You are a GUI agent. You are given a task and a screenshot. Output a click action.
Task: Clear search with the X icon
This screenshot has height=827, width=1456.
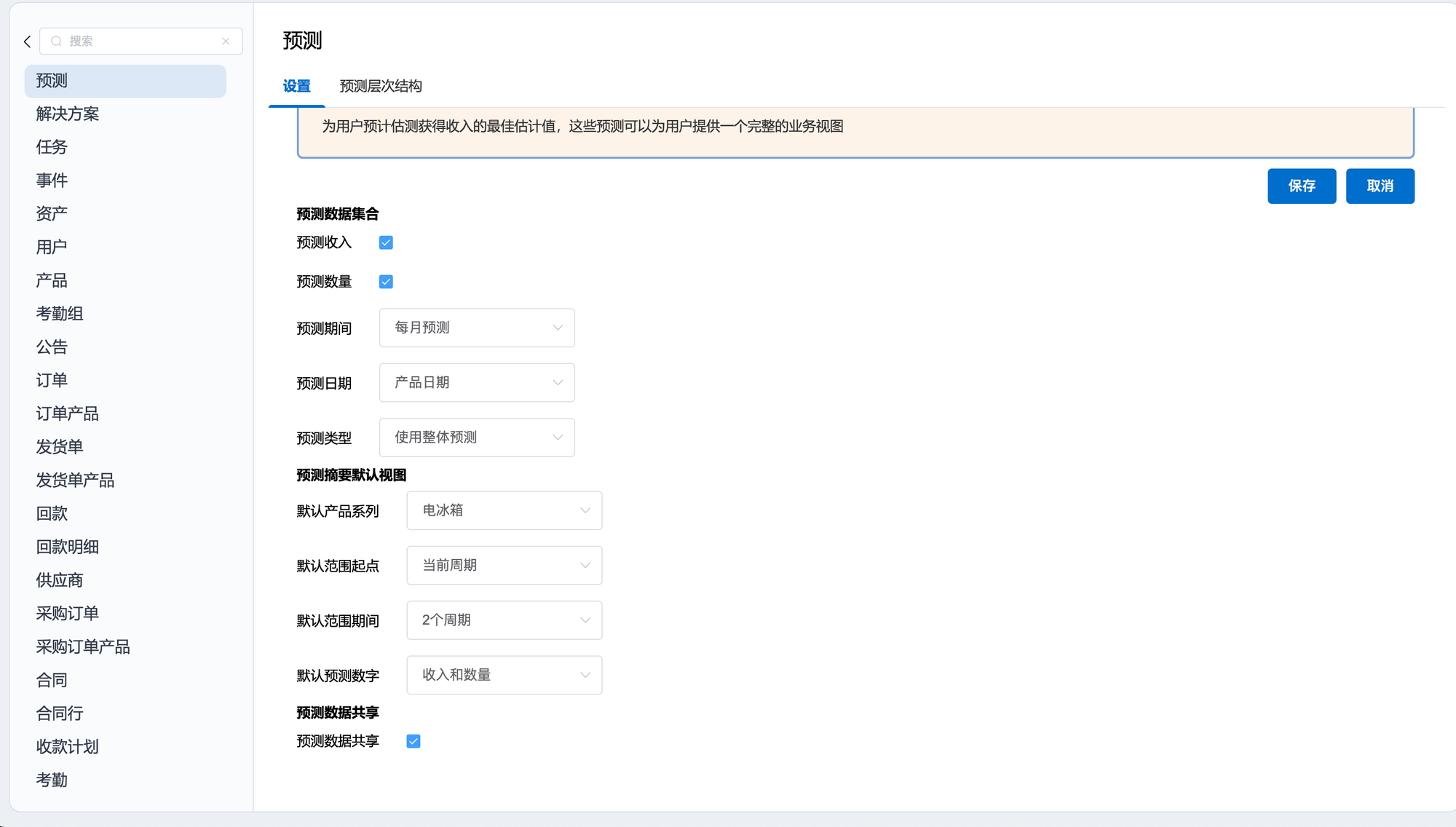(x=226, y=41)
